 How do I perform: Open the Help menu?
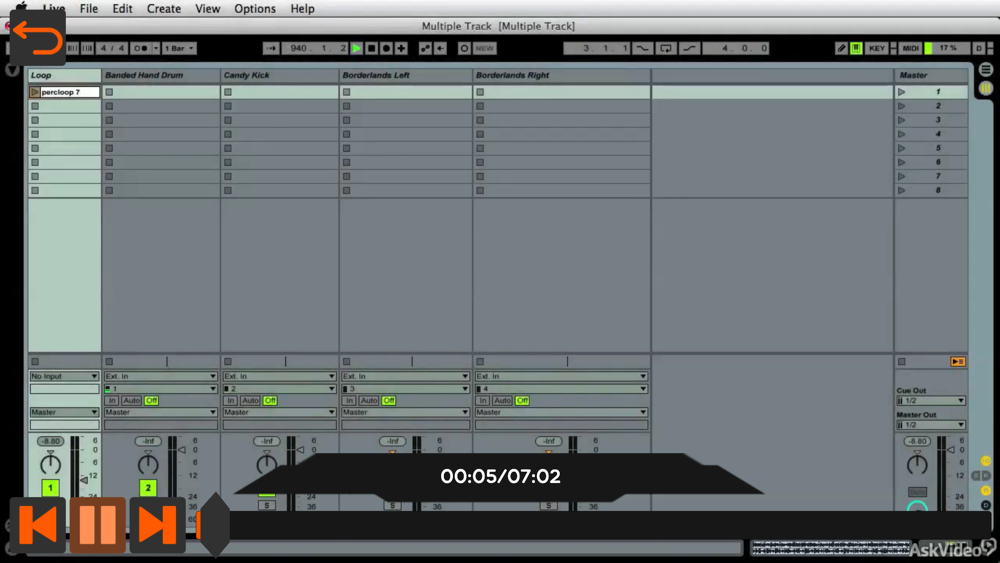[x=302, y=8]
